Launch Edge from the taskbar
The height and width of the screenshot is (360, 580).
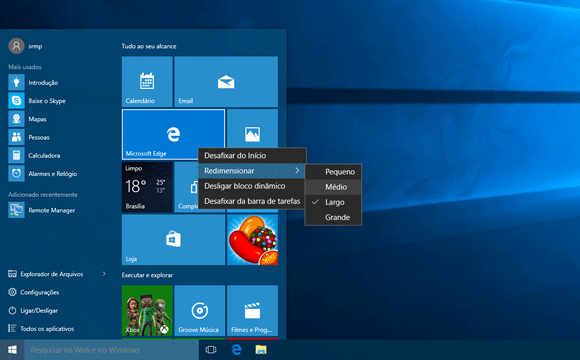[x=236, y=350]
